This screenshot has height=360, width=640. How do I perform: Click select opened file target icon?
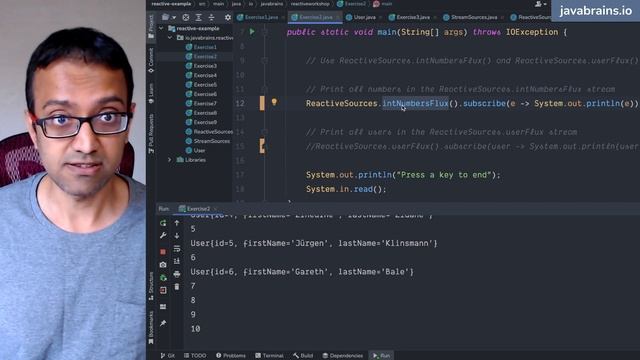pyautogui.click(x=186, y=17)
